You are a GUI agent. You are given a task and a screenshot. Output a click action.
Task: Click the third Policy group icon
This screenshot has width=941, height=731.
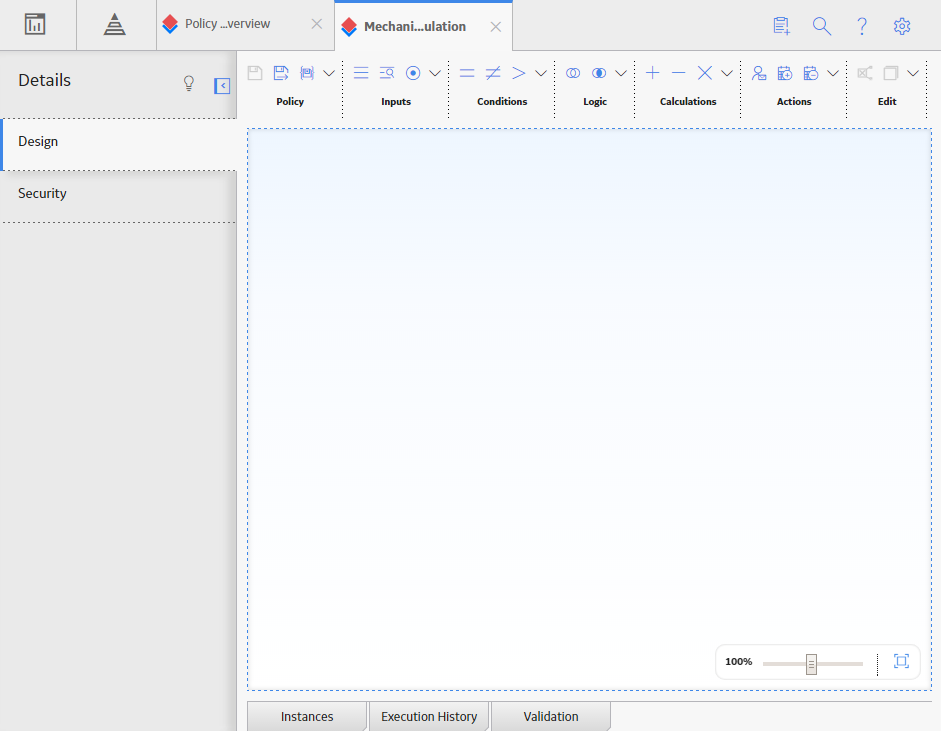(307, 73)
